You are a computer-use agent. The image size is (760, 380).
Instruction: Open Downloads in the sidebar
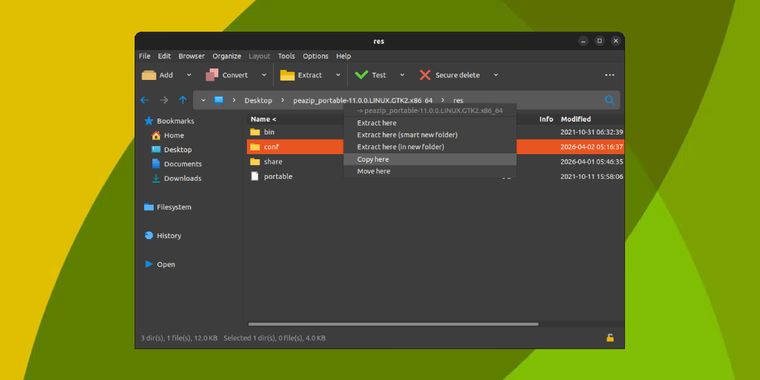click(176, 178)
